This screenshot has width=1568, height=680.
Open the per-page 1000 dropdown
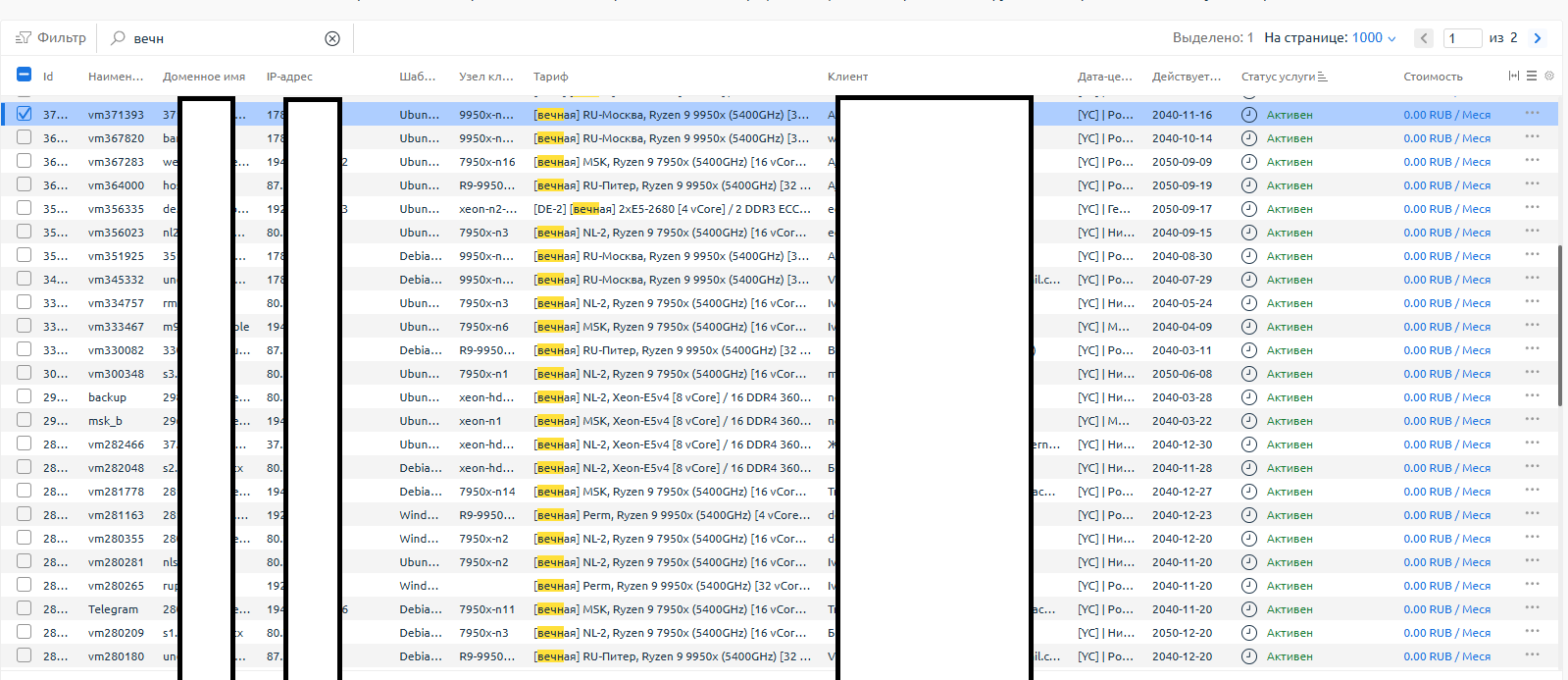pyautogui.click(x=1373, y=38)
